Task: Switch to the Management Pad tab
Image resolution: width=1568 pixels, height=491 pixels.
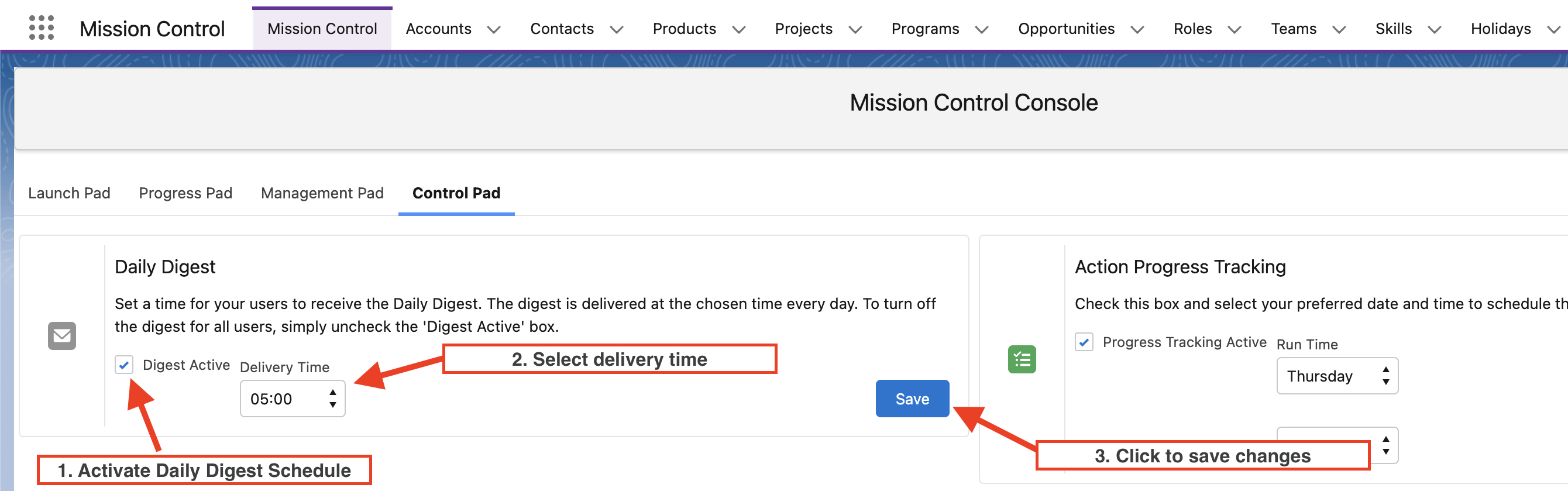Action: pyautogui.click(x=322, y=193)
